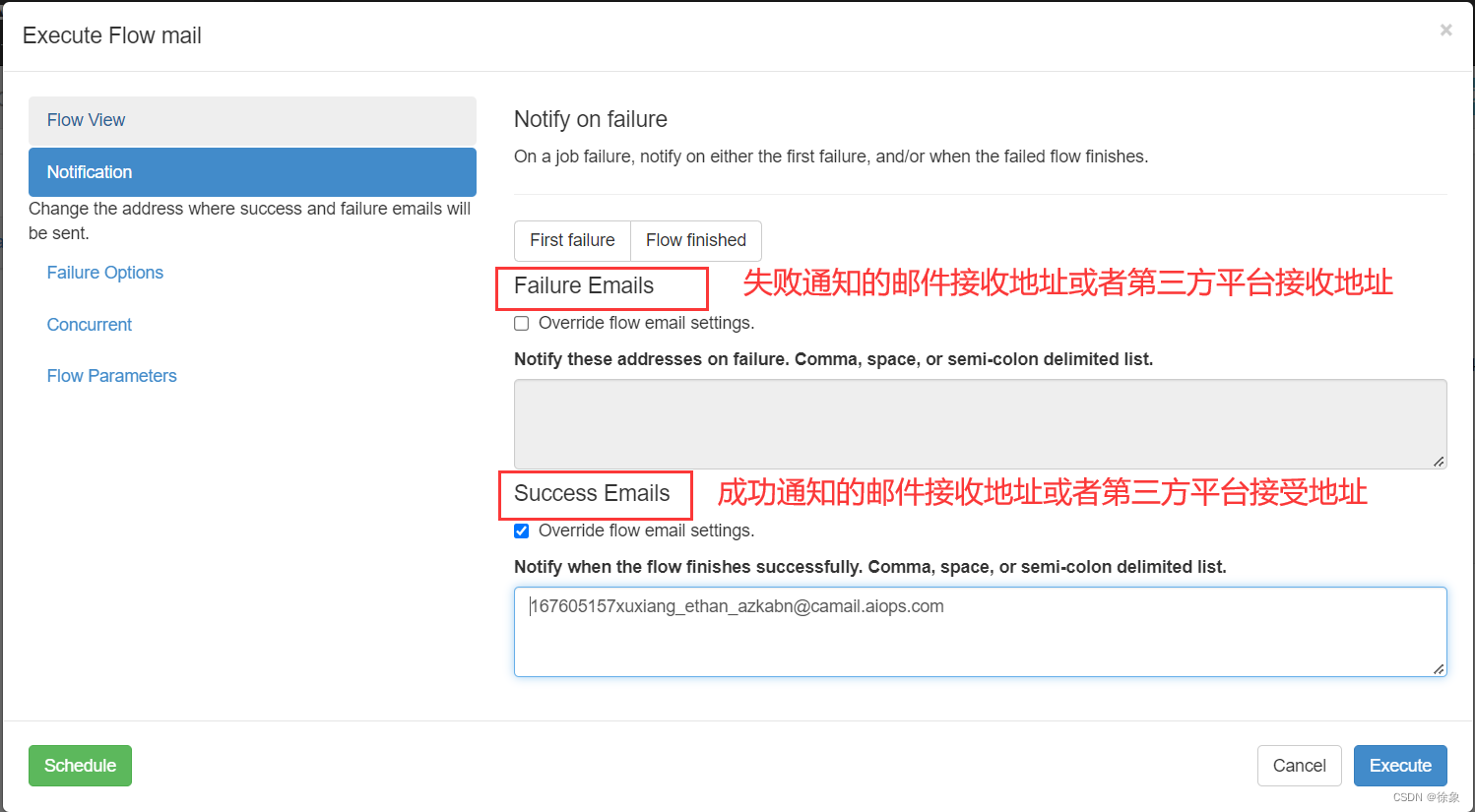Close the Execute Flow dialog with the X
The image size is (1475, 812).
[1445, 31]
